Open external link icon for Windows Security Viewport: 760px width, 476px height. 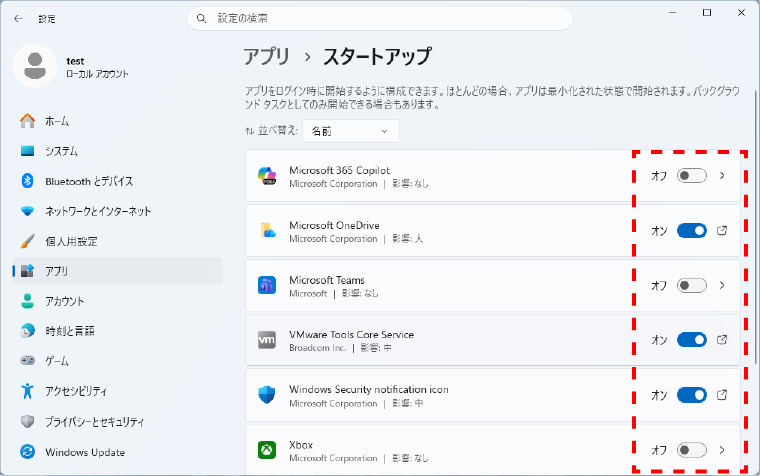(x=722, y=395)
